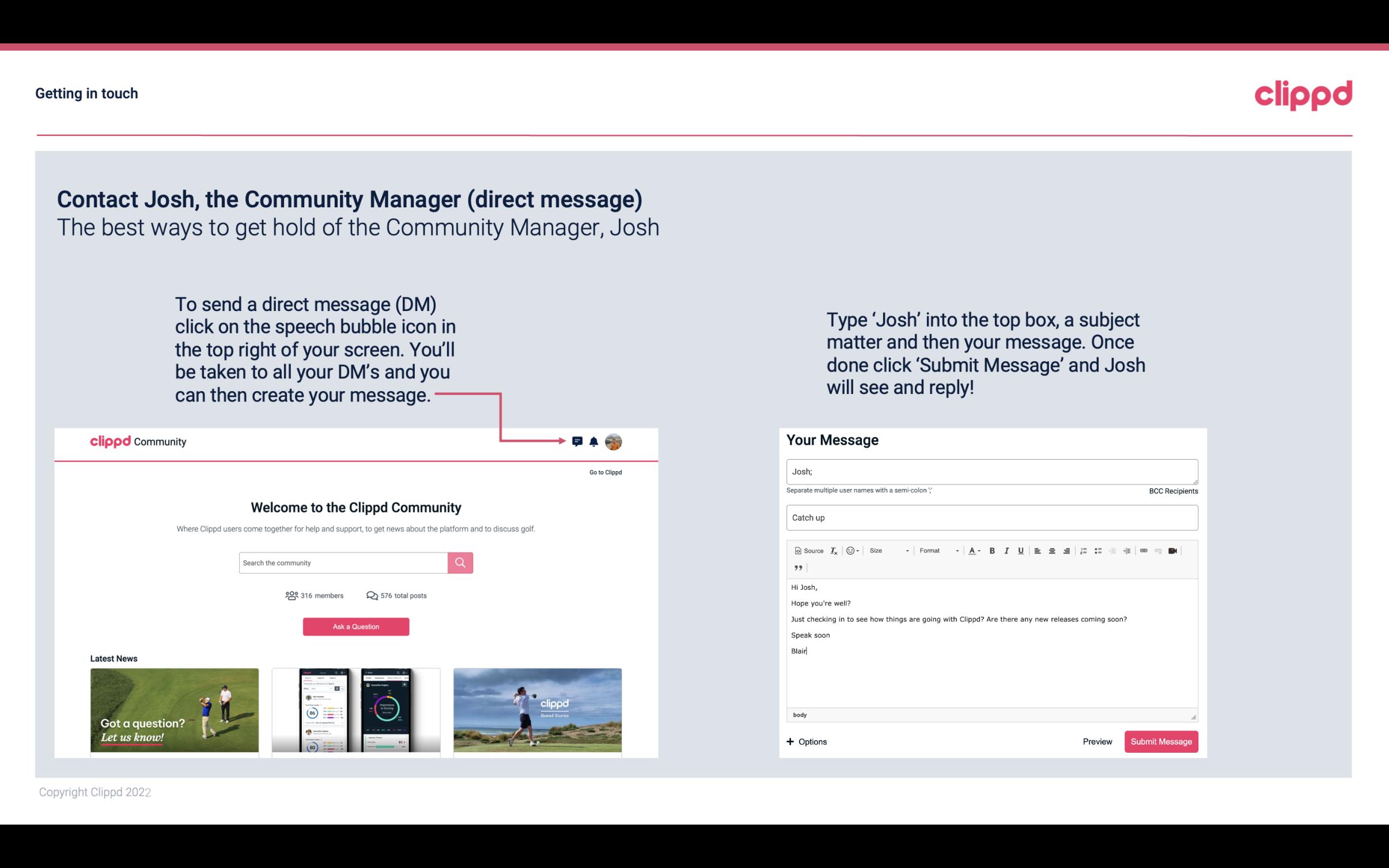
Task: Expand the Options section
Action: pyautogui.click(x=806, y=740)
